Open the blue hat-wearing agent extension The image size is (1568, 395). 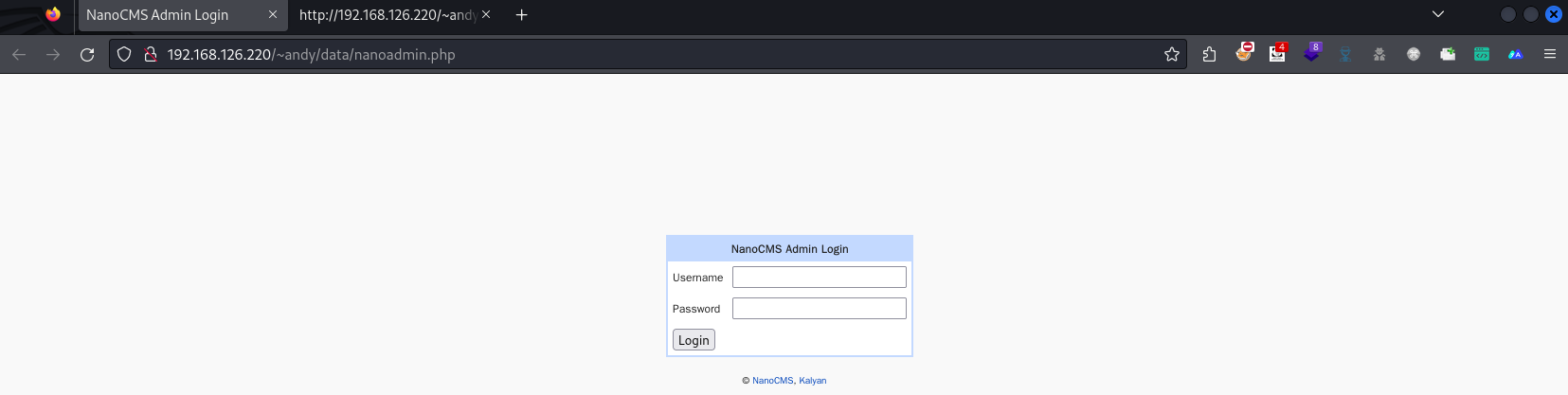pos(1345,55)
